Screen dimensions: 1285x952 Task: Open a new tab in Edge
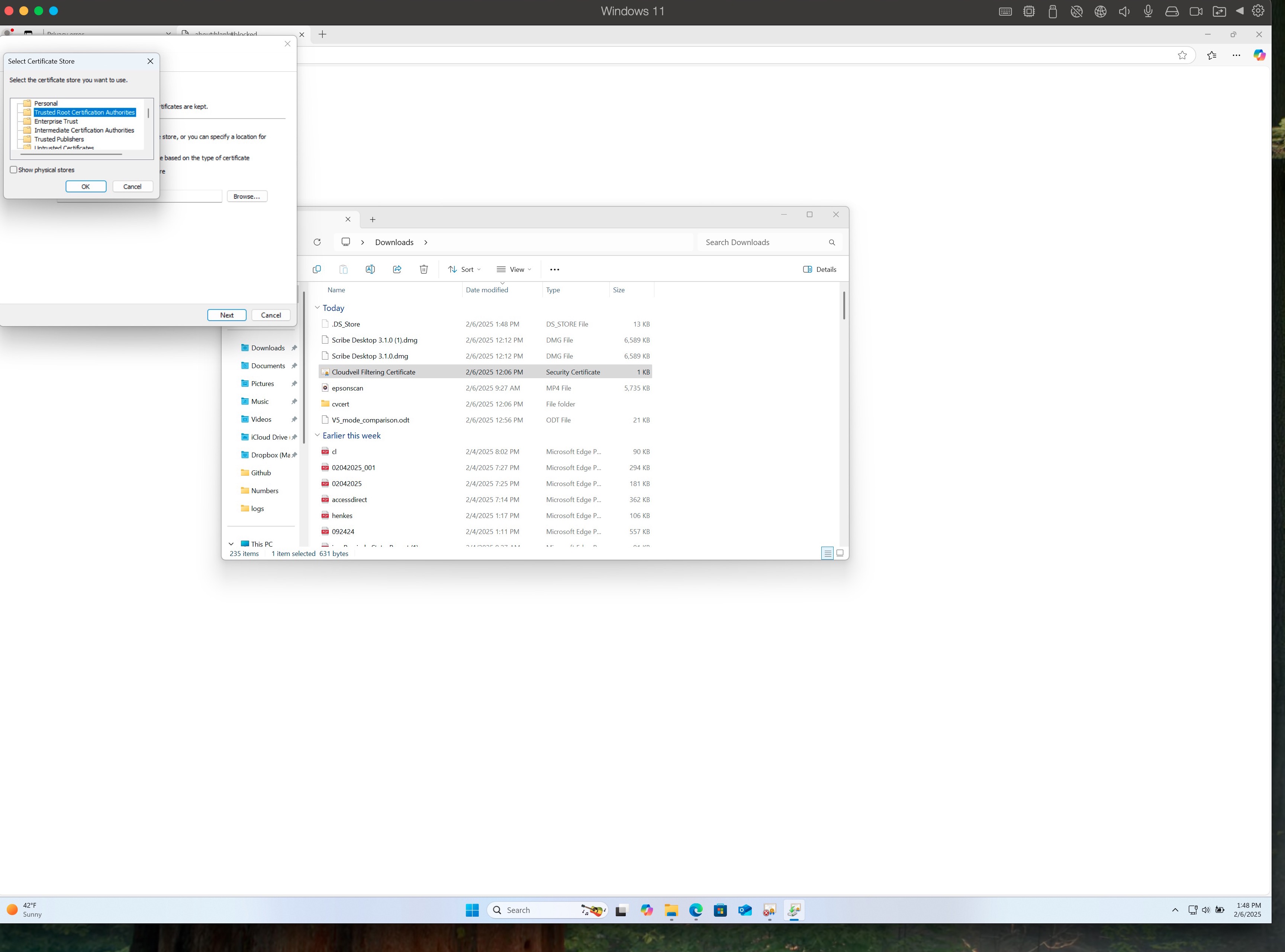pyautogui.click(x=323, y=34)
